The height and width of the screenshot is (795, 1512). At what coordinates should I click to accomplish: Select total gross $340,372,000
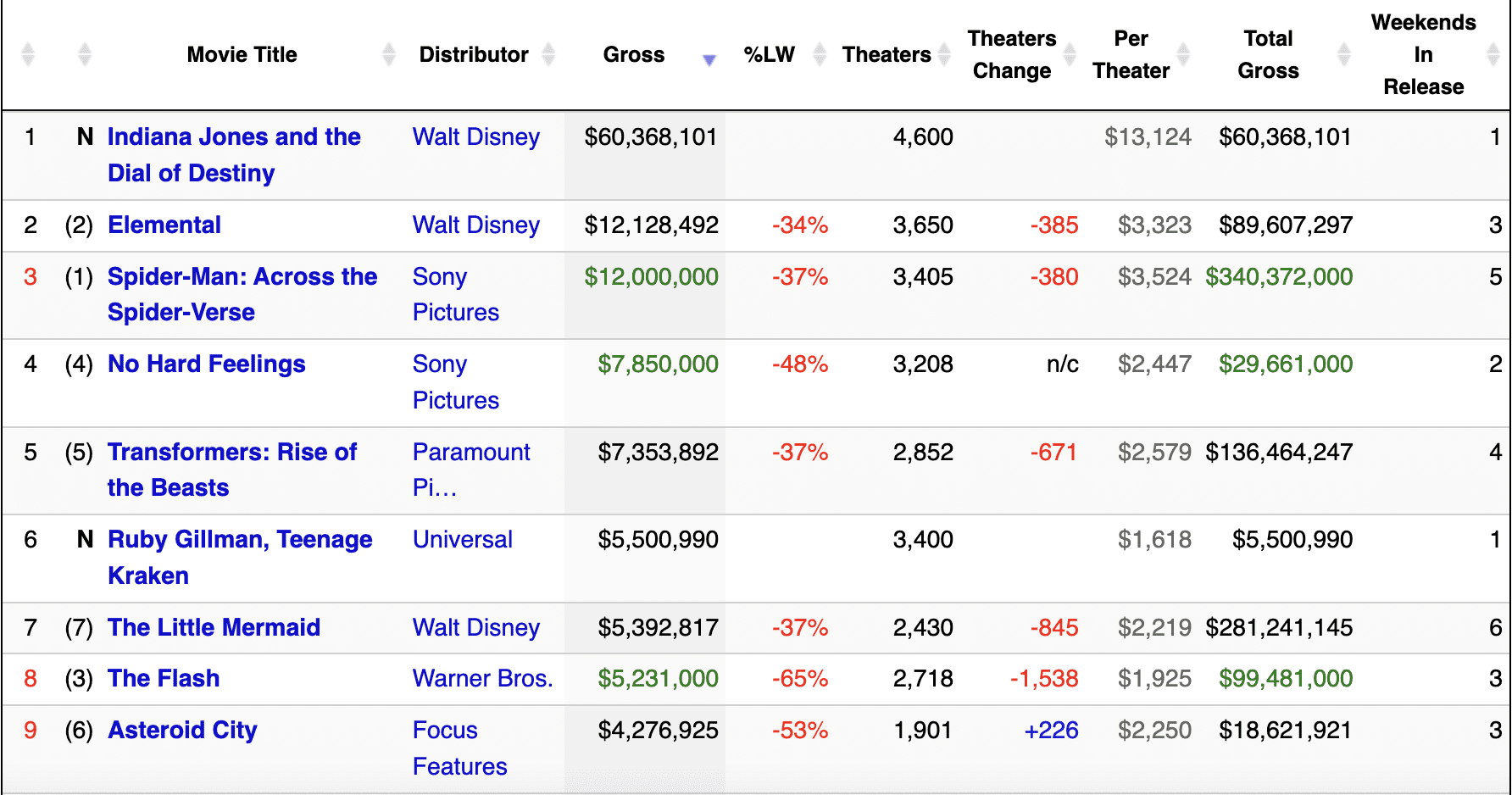coord(1279,276)
